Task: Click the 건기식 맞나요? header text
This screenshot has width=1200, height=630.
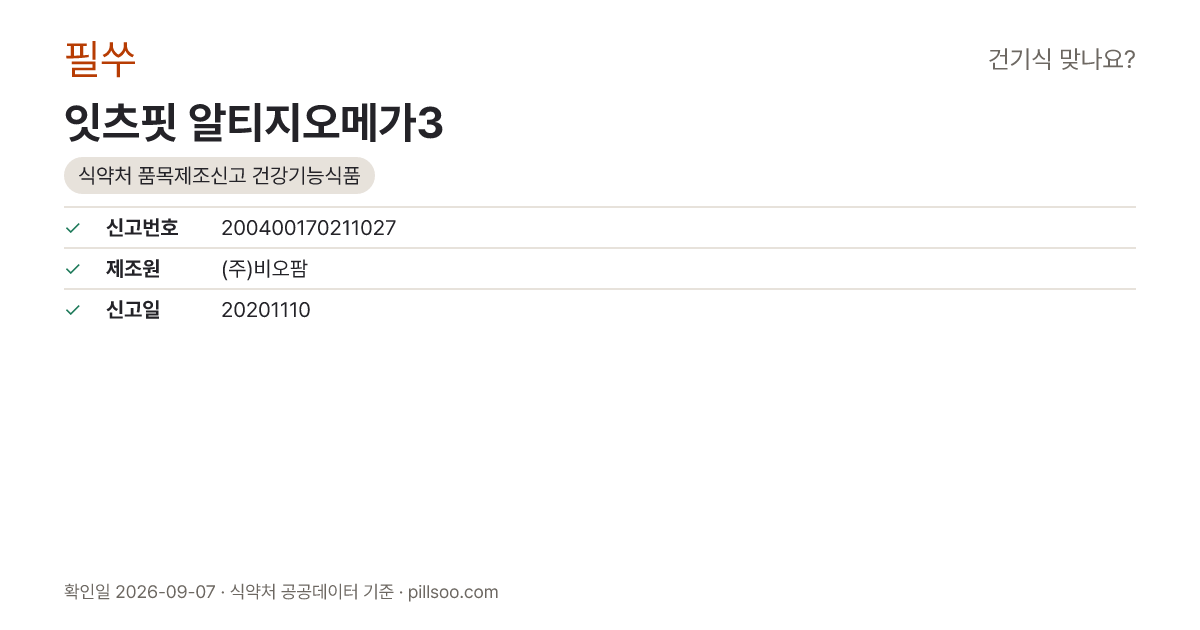Action: click(1061, 59)
